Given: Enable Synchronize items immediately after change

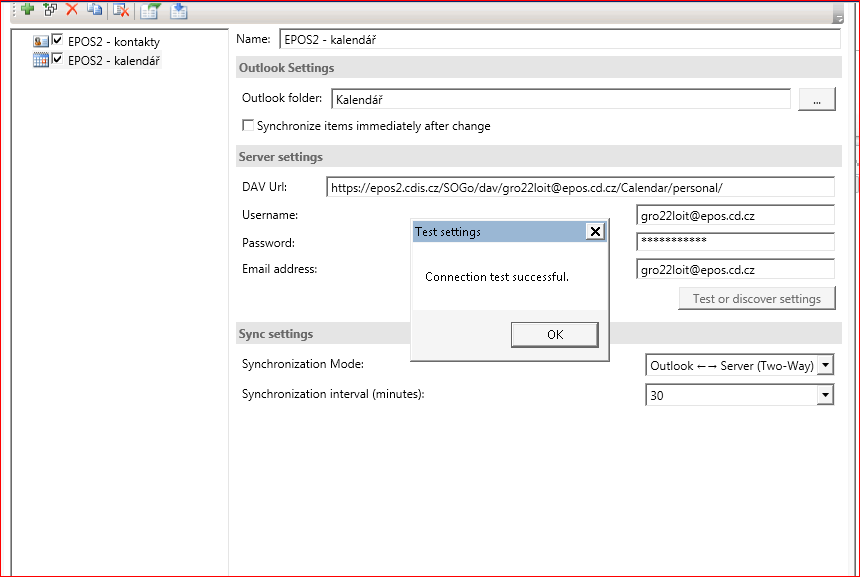Looking at the screenshot, I should [248, 126].
